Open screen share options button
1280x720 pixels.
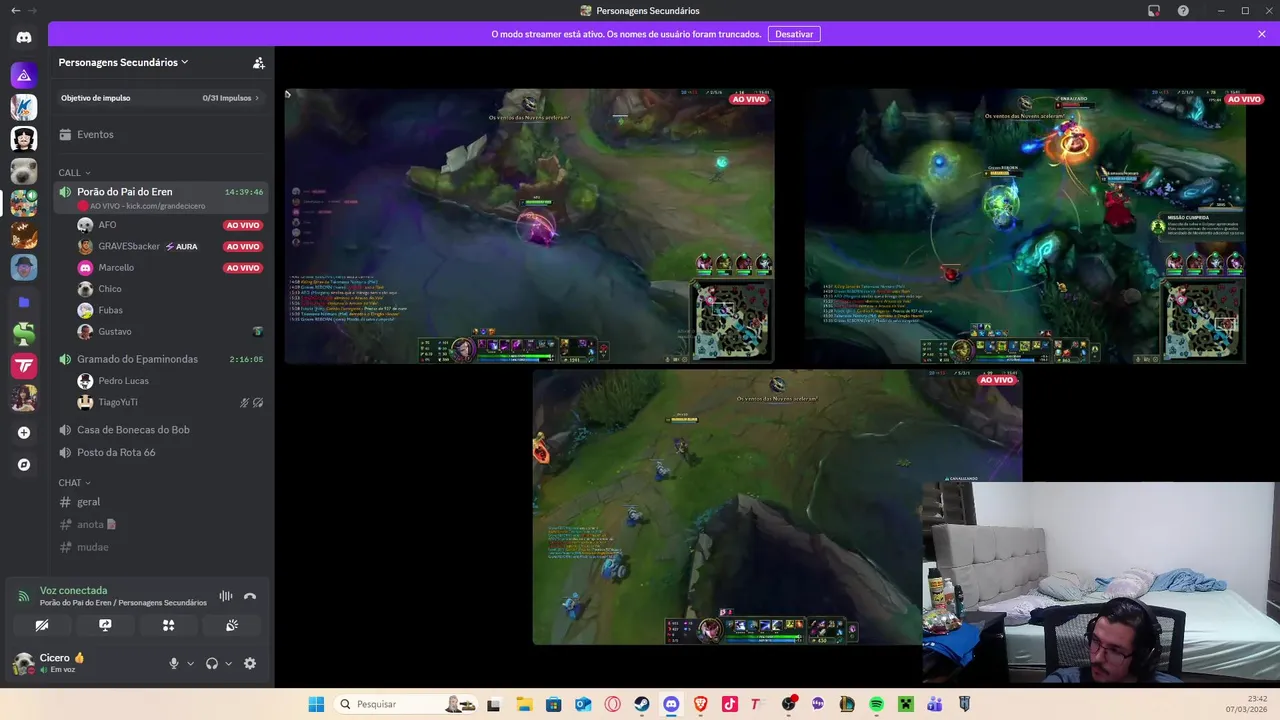105,625
